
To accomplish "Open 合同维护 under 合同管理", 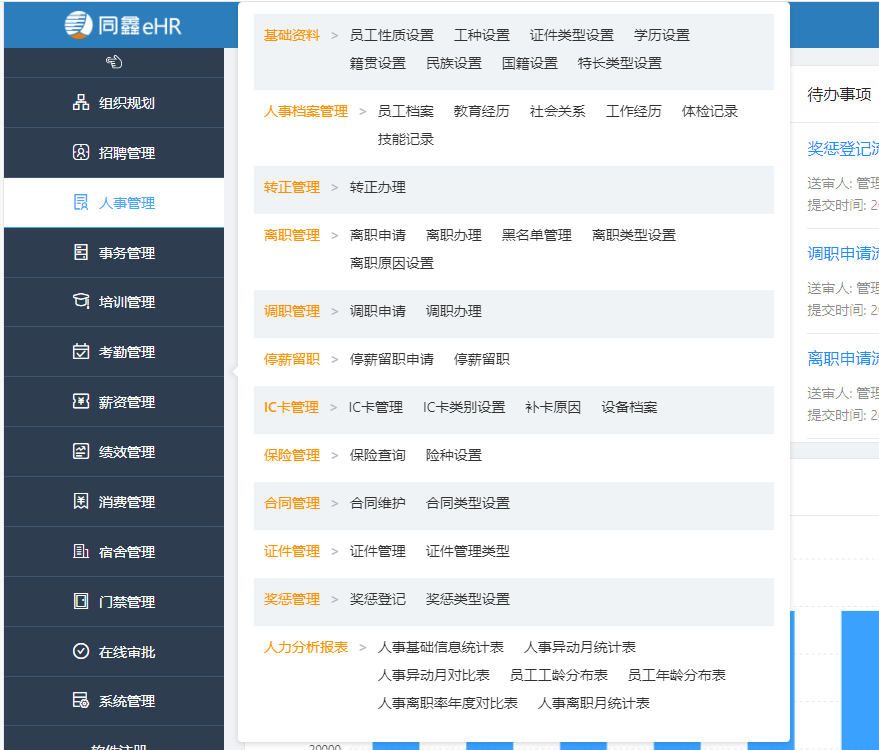I will tap(377, 503).
